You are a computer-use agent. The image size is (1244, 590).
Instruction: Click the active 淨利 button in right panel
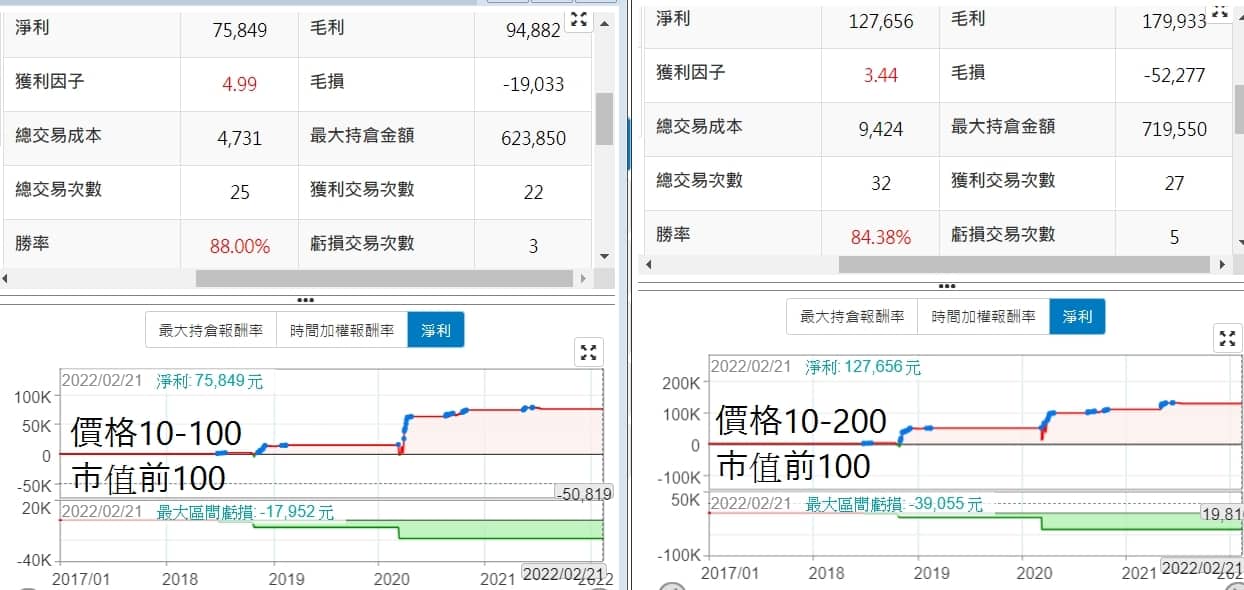click(1077, 317)
